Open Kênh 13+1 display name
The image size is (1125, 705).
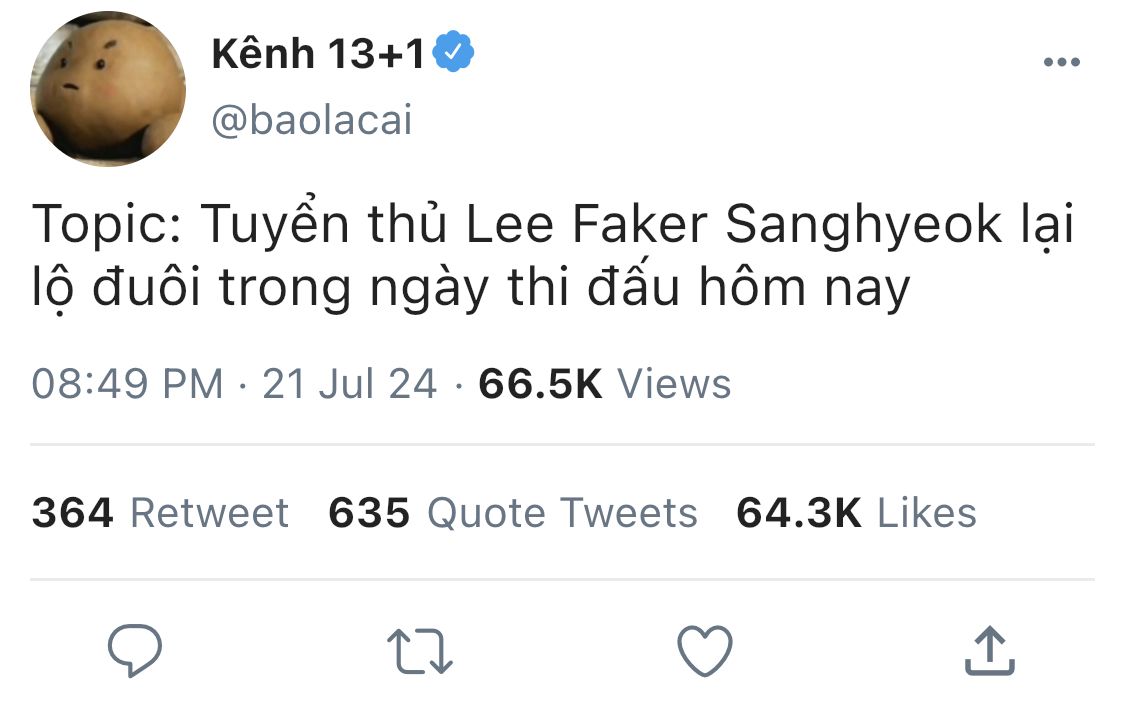(318, 54)
